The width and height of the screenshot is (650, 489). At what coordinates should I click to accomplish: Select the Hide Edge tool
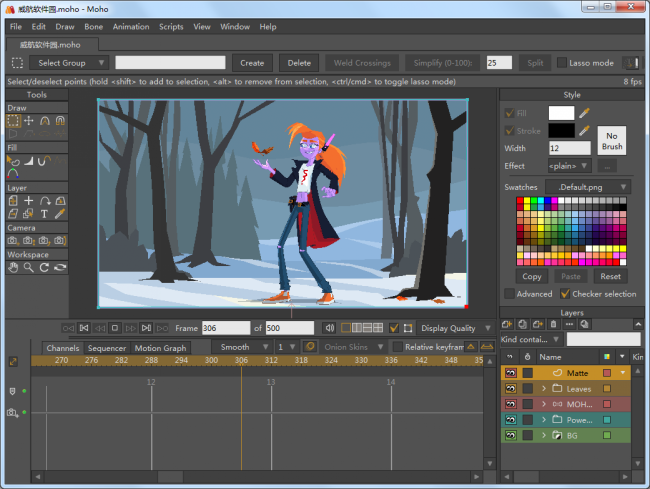coord(45,161)
